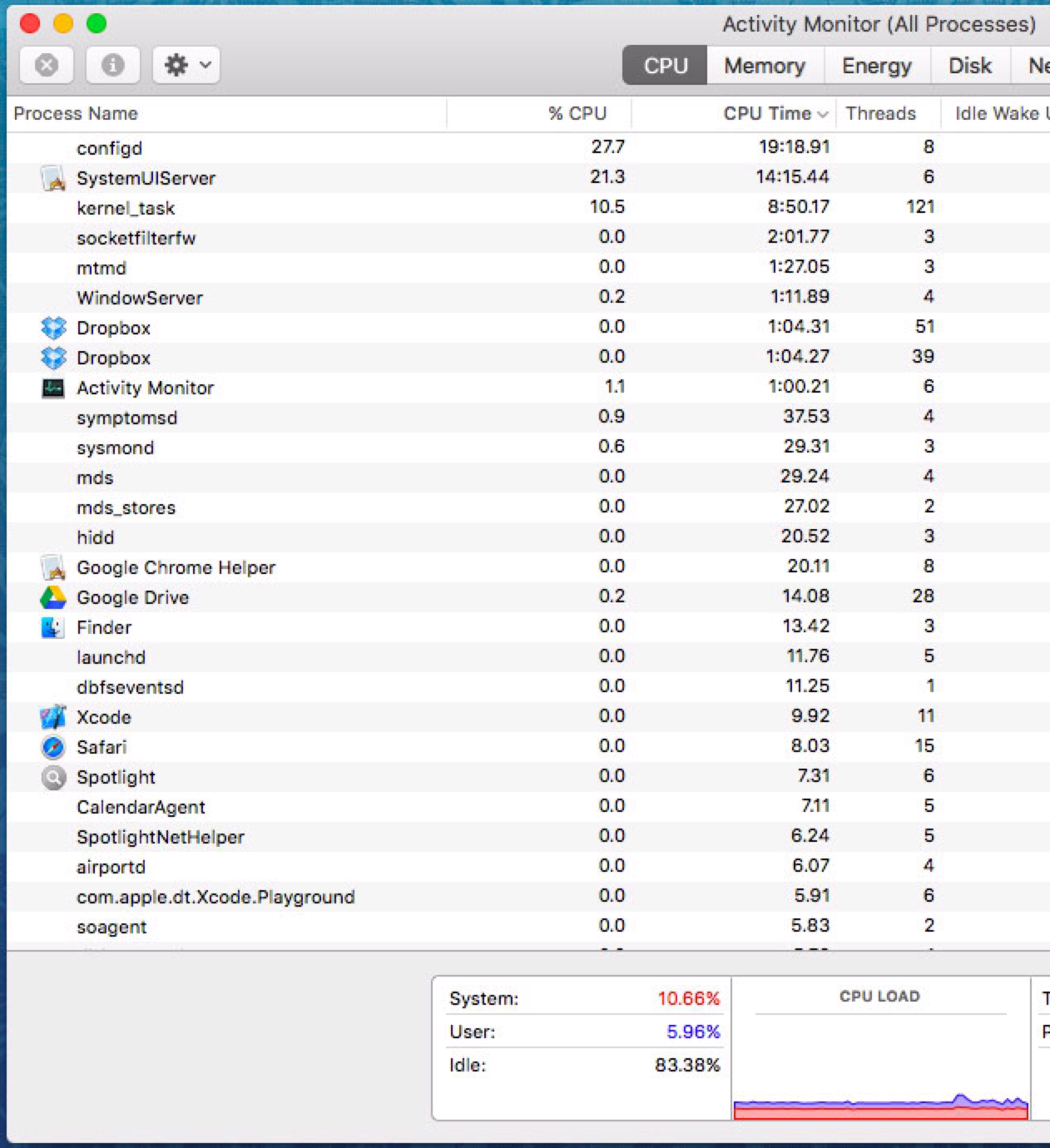Image resolution: width=1050 pixels, height=1148 pixels.
Task: Select the SystemUIServer process icon
Action: 53,178
